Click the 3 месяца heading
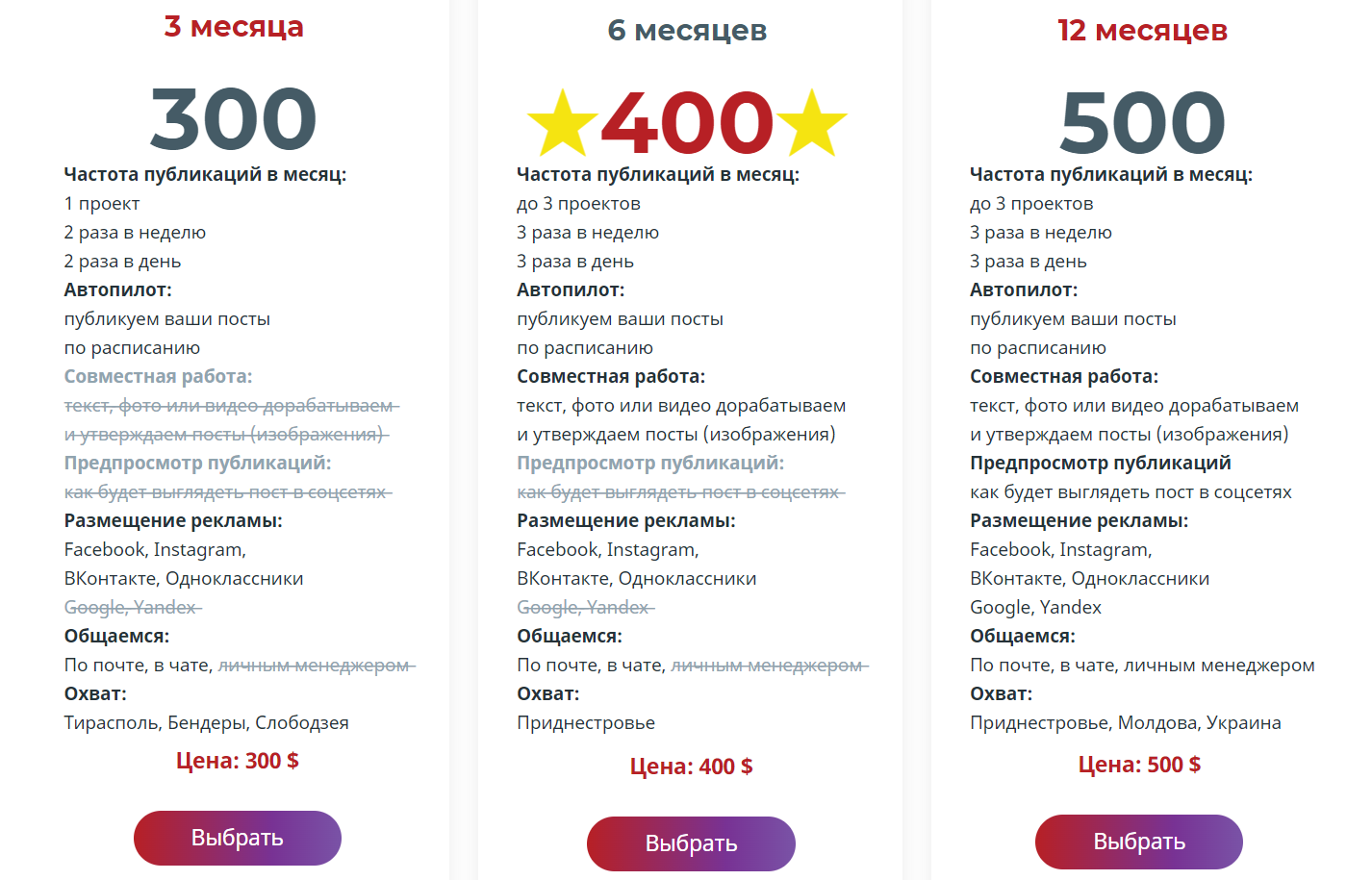 coord(234,27)
